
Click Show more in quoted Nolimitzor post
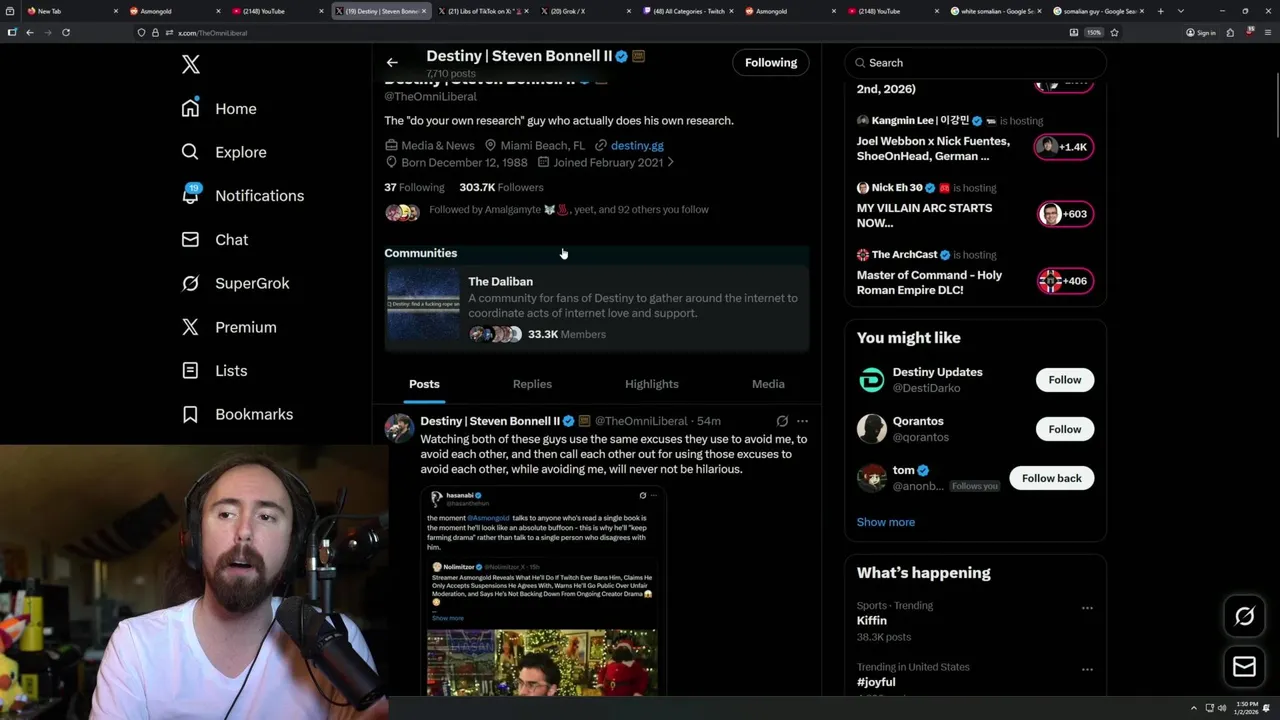[x=447, y=618]
